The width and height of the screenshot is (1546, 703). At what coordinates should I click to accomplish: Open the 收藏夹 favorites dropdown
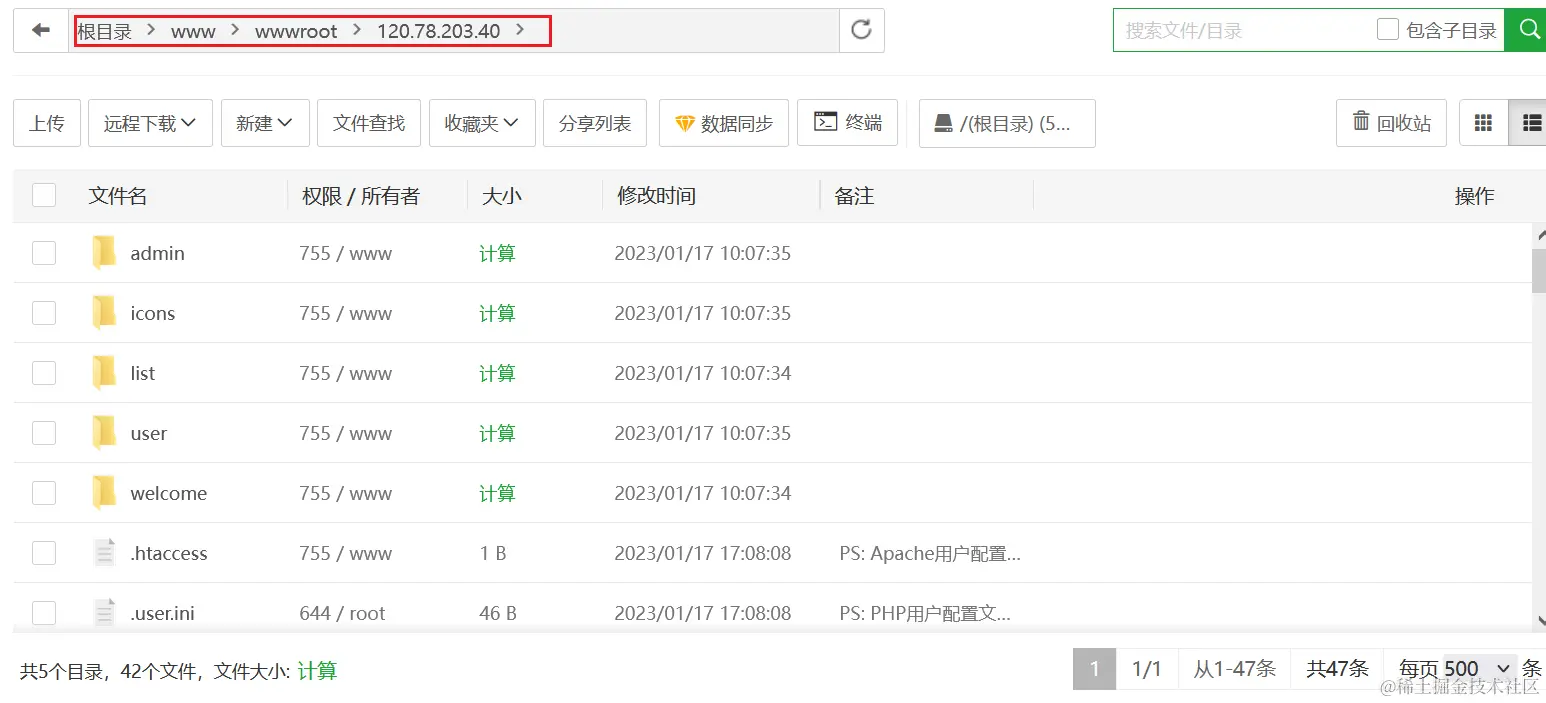(x=482, y=123)
